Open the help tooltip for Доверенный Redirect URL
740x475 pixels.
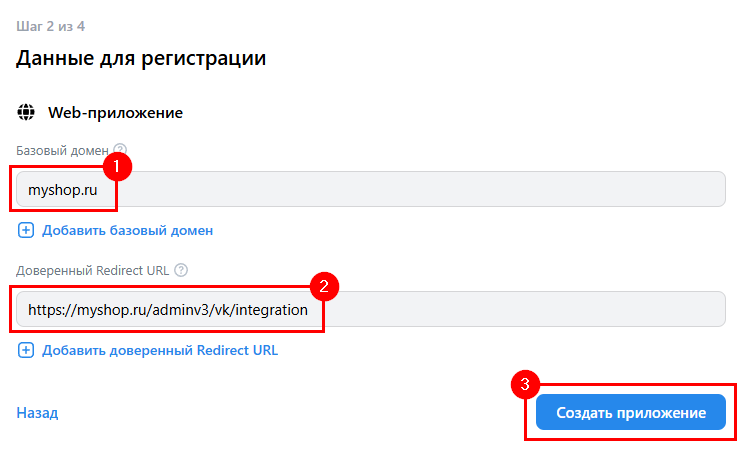coord(181,270)
